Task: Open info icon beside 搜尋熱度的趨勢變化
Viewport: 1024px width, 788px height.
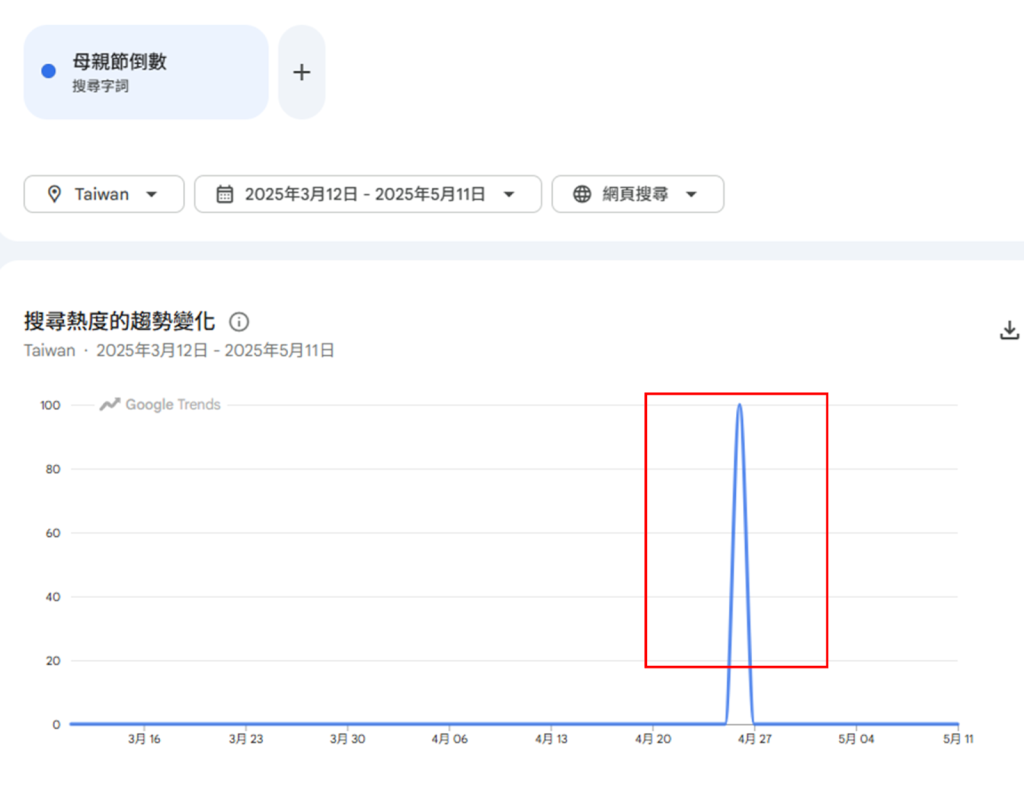Action: 239,322
